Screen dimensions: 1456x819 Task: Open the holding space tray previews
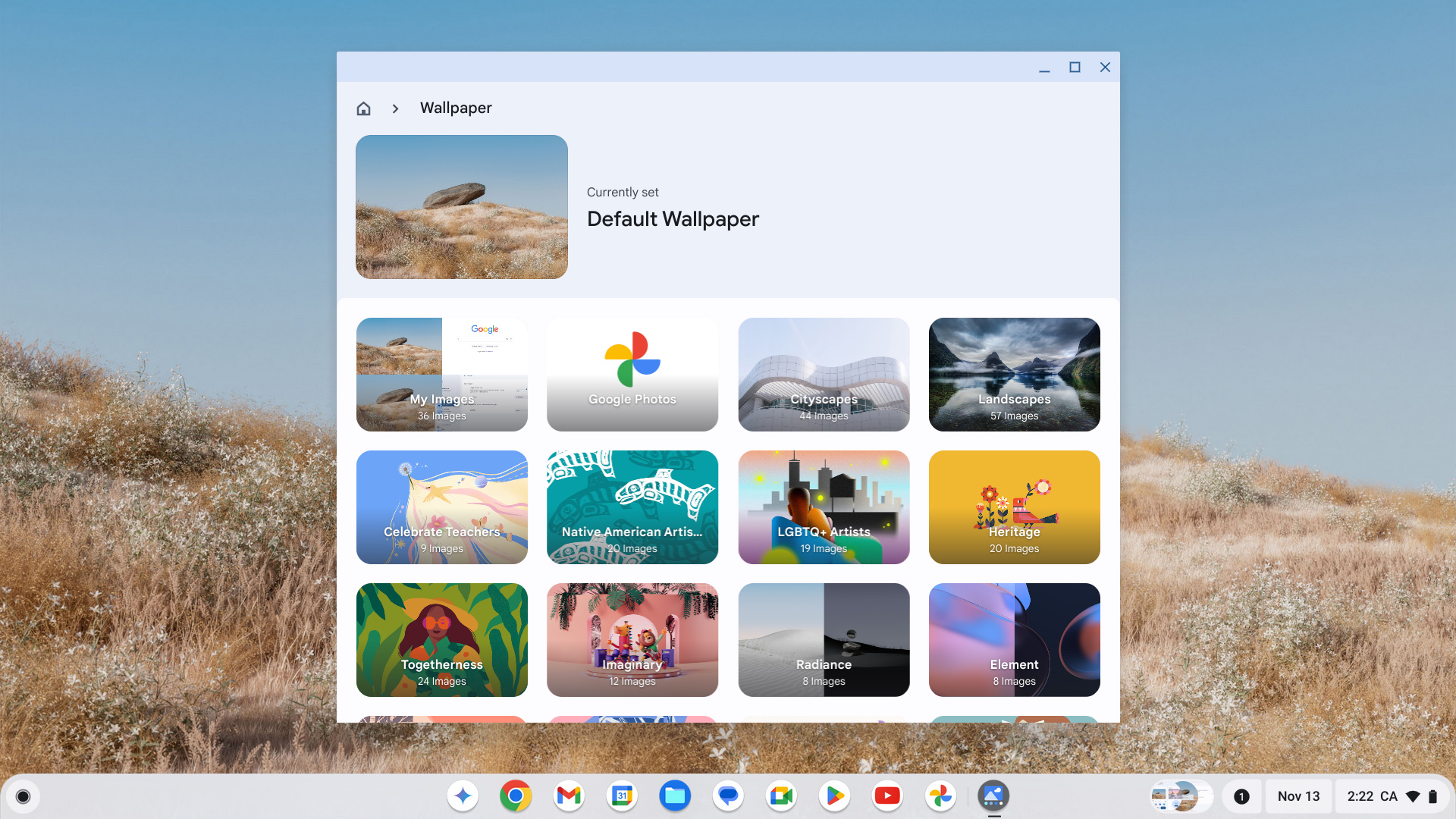1181,796
